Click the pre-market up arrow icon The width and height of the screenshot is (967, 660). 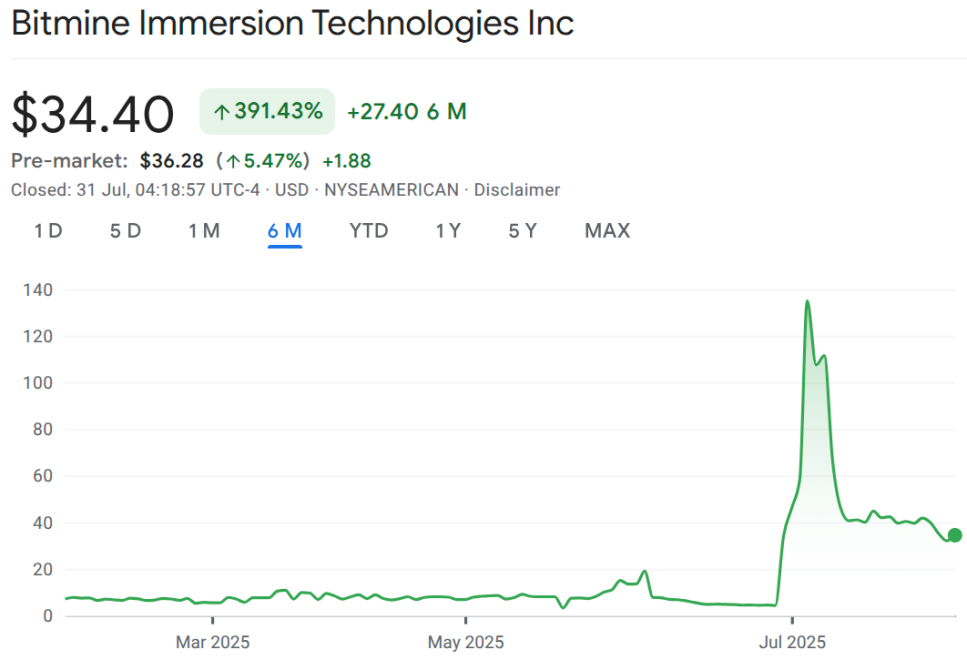click(x=232, y=161)
